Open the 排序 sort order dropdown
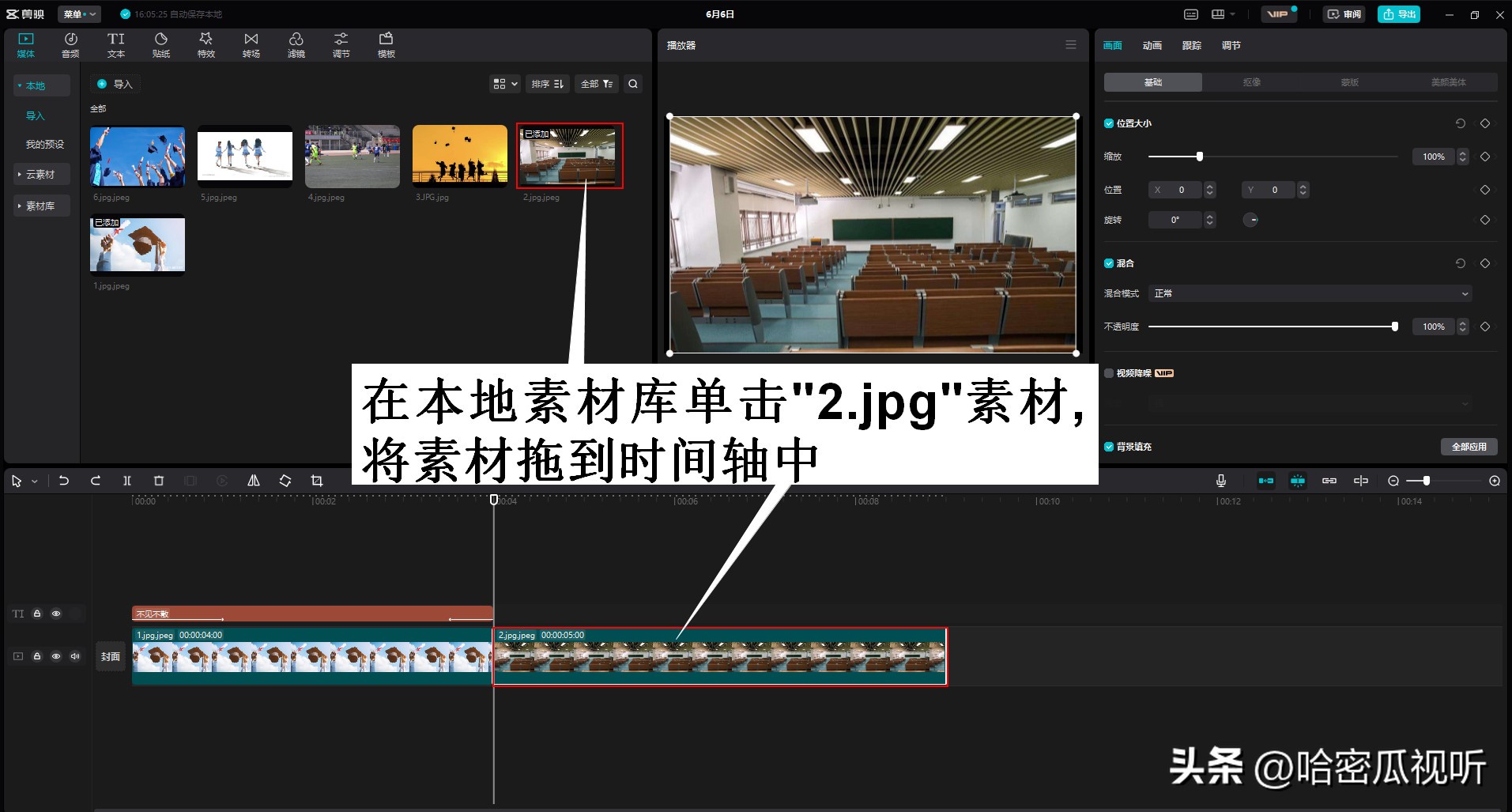 coord(548,83)
